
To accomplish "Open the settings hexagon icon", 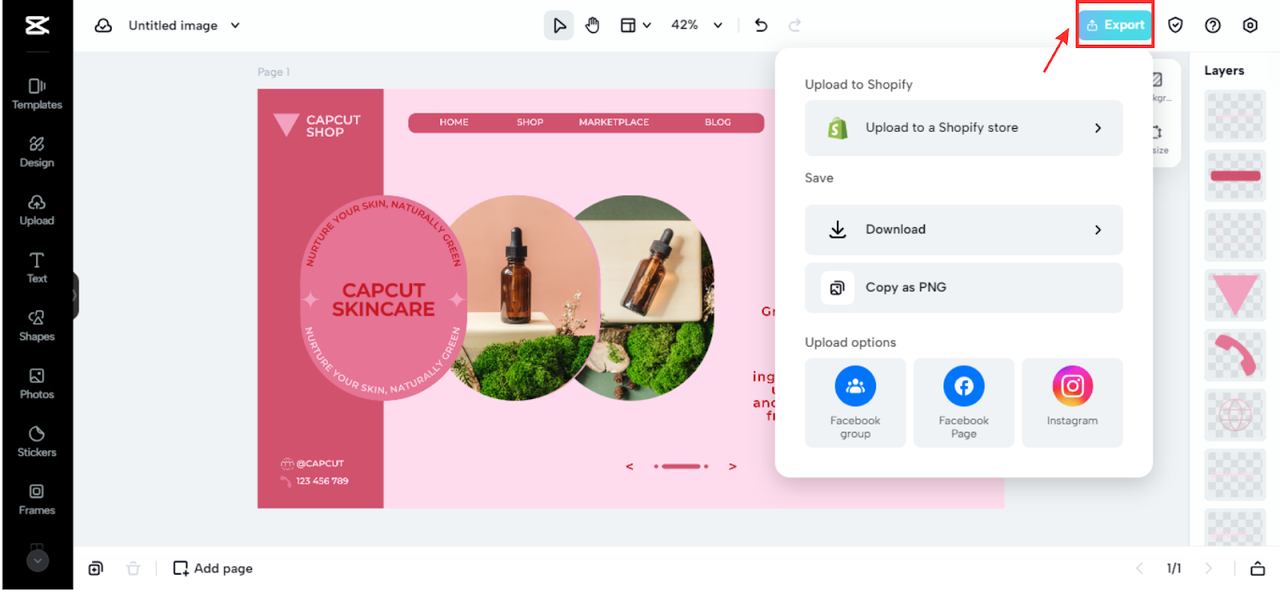I will point(1250,25).
